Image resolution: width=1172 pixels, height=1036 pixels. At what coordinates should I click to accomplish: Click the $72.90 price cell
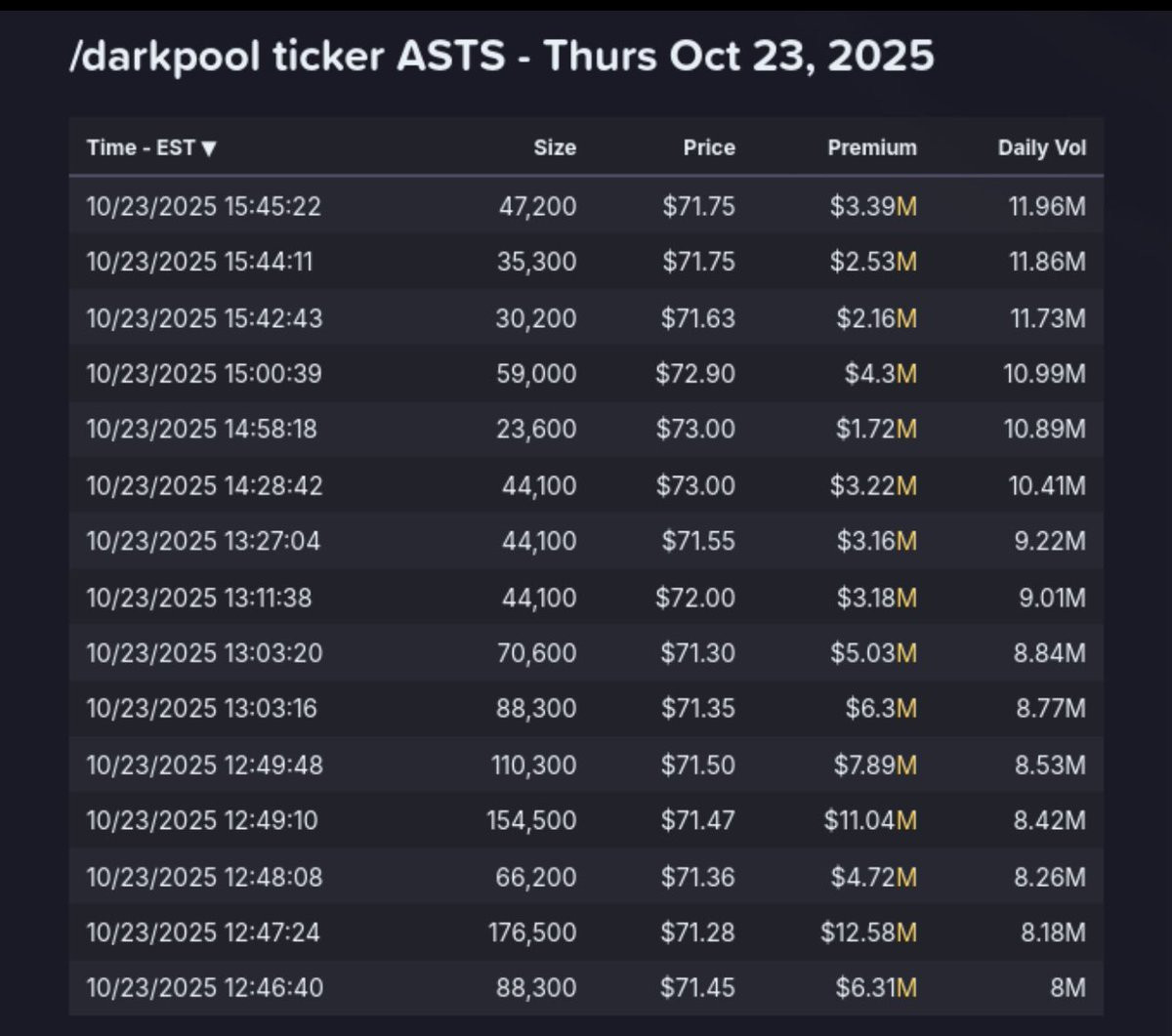pos(695,374)
